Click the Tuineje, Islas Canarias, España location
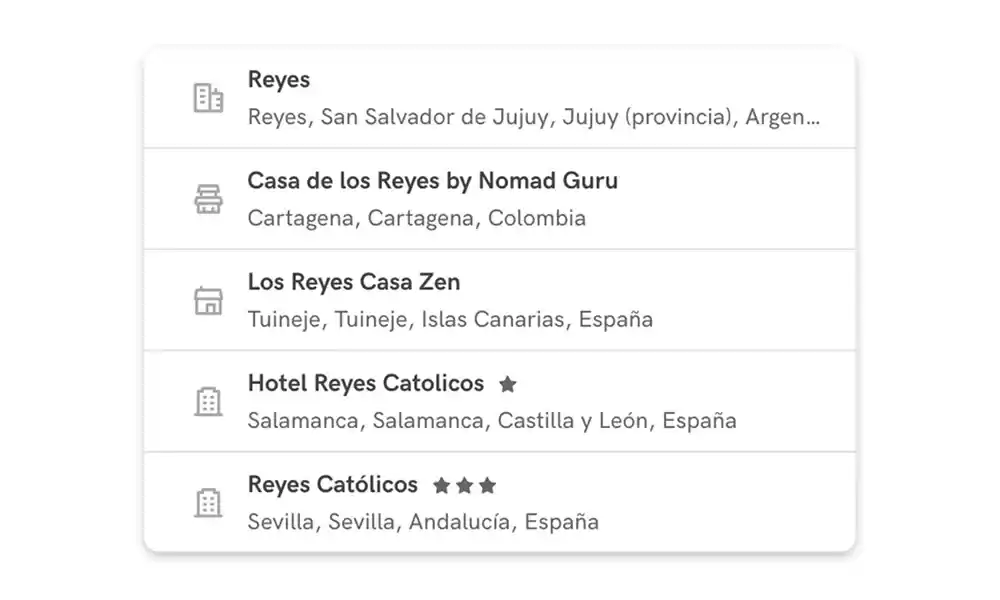 click(450, 320)
